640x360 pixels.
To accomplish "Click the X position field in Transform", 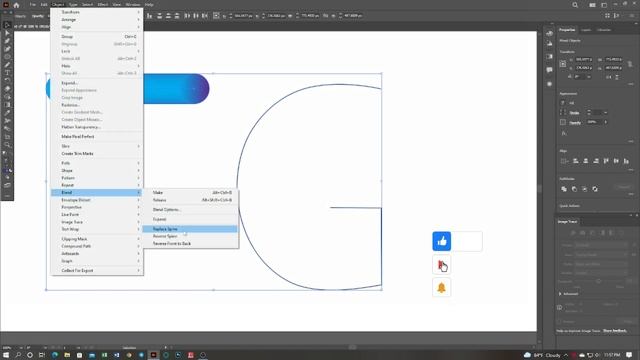I will click(x=584, y=60).
